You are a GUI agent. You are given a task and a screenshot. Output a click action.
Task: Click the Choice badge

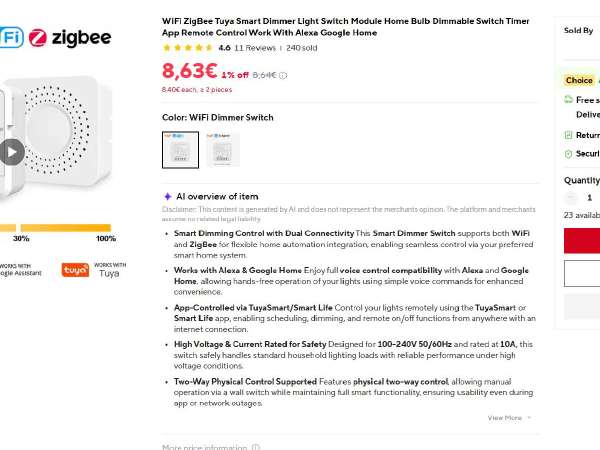[579, 80]
